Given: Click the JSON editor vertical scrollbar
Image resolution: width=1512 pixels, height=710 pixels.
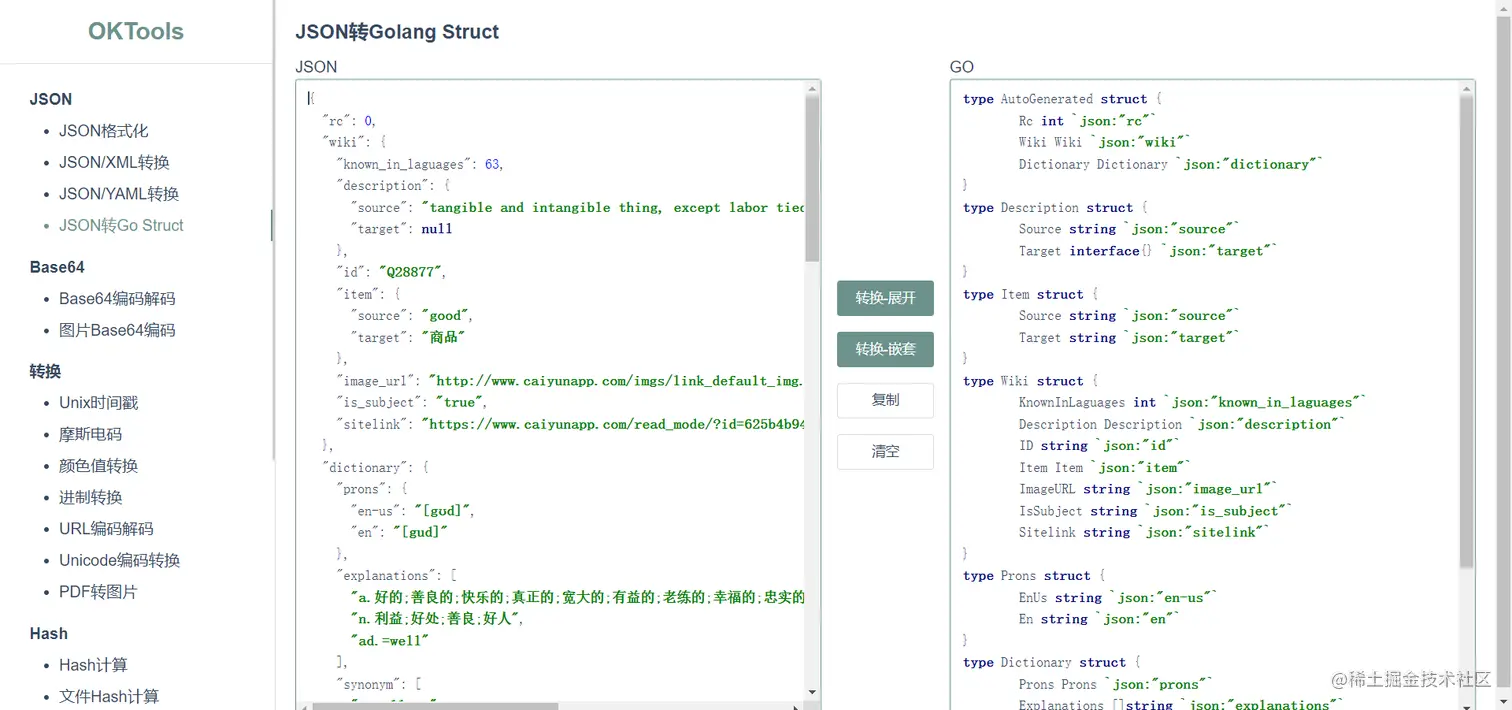Looking at the screenshot, I should click(812, 180).
